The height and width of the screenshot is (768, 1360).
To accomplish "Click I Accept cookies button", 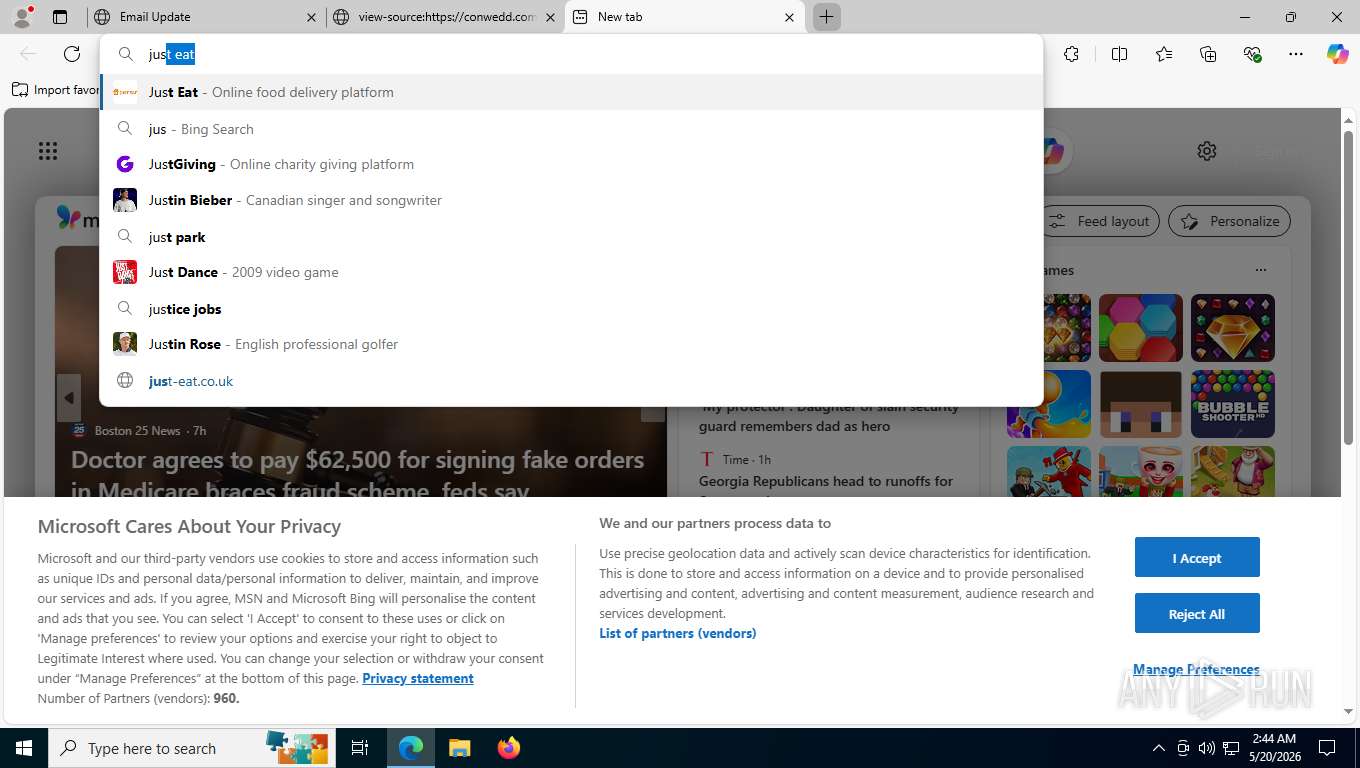I will pos(1197,558).
